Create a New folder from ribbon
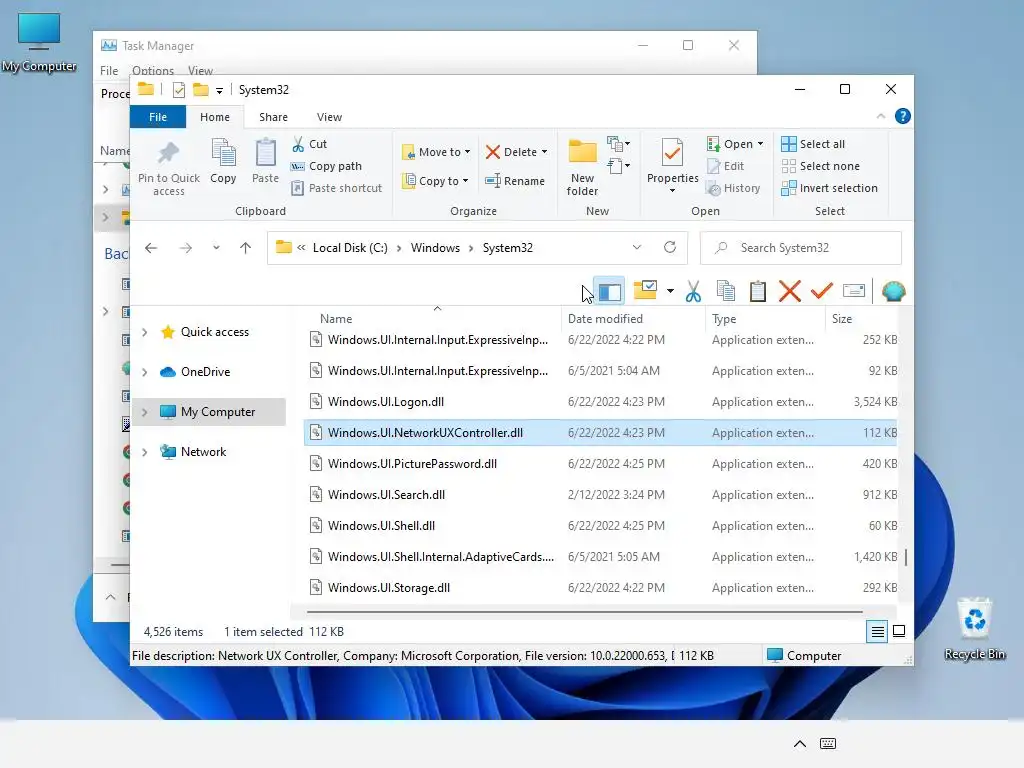The width and height of the screenshot is (1024, 768). [582, 167]
